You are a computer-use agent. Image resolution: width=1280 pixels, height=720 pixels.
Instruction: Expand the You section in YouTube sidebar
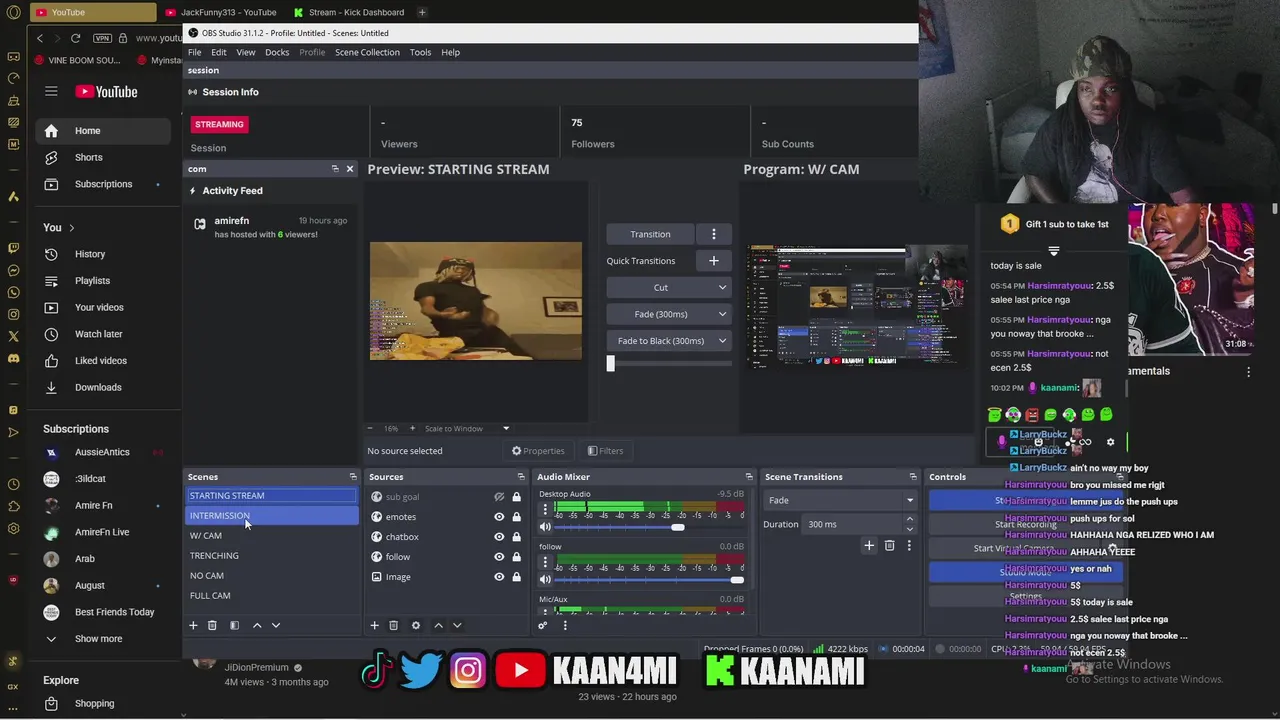click(59, 227)
